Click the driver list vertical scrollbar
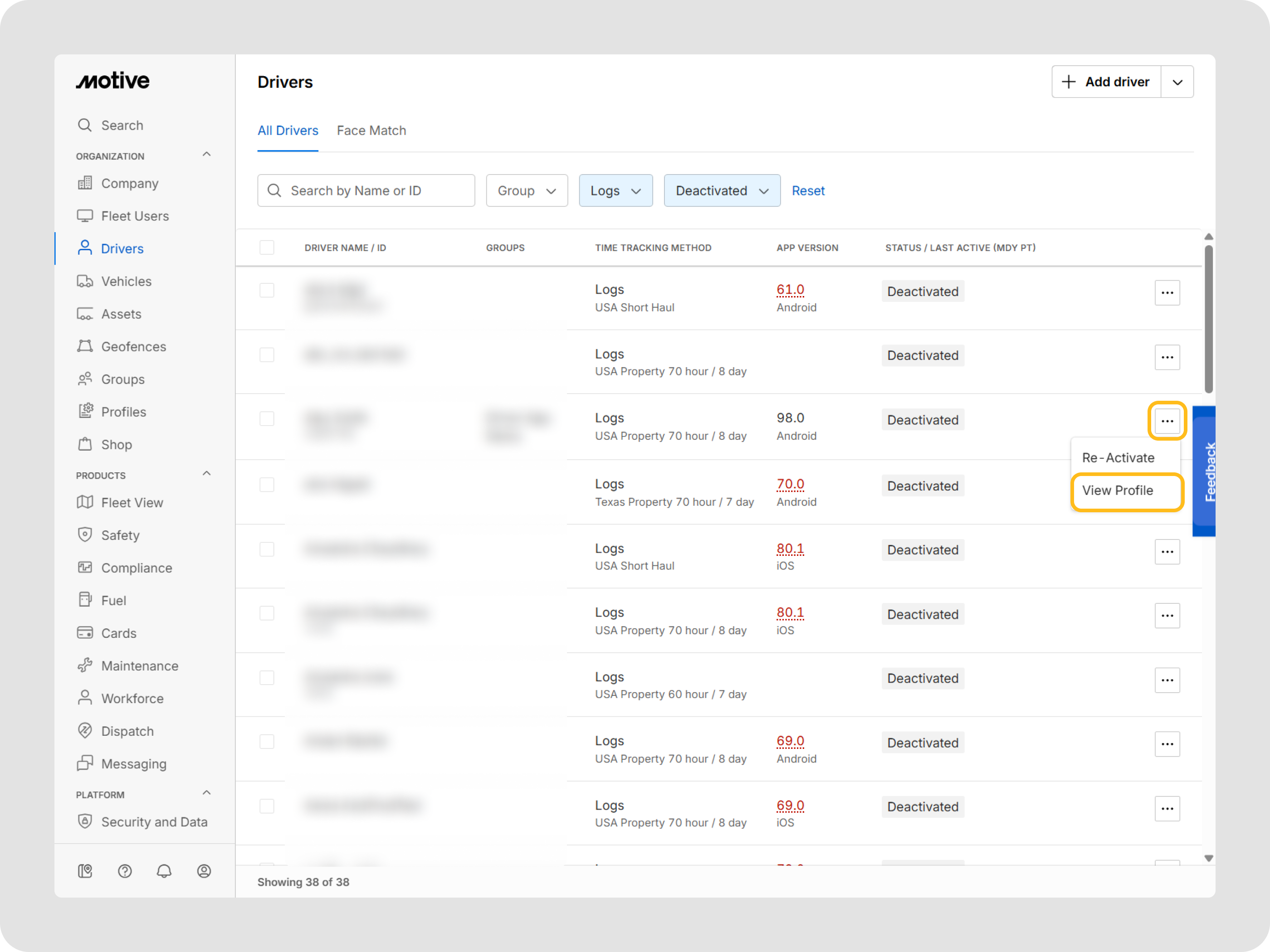 1208,319
